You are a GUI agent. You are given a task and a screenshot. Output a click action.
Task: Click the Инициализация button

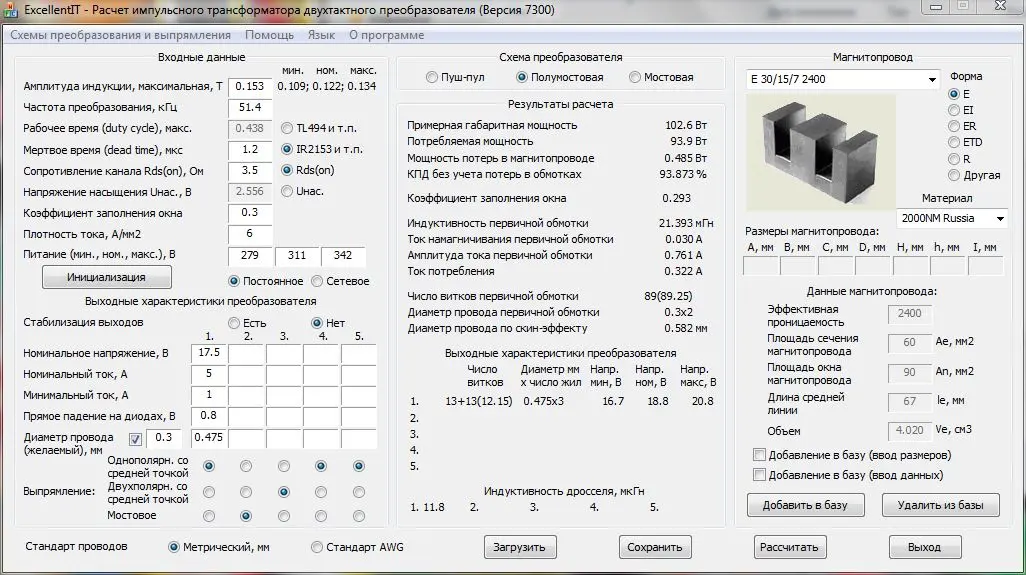(107, 277)
